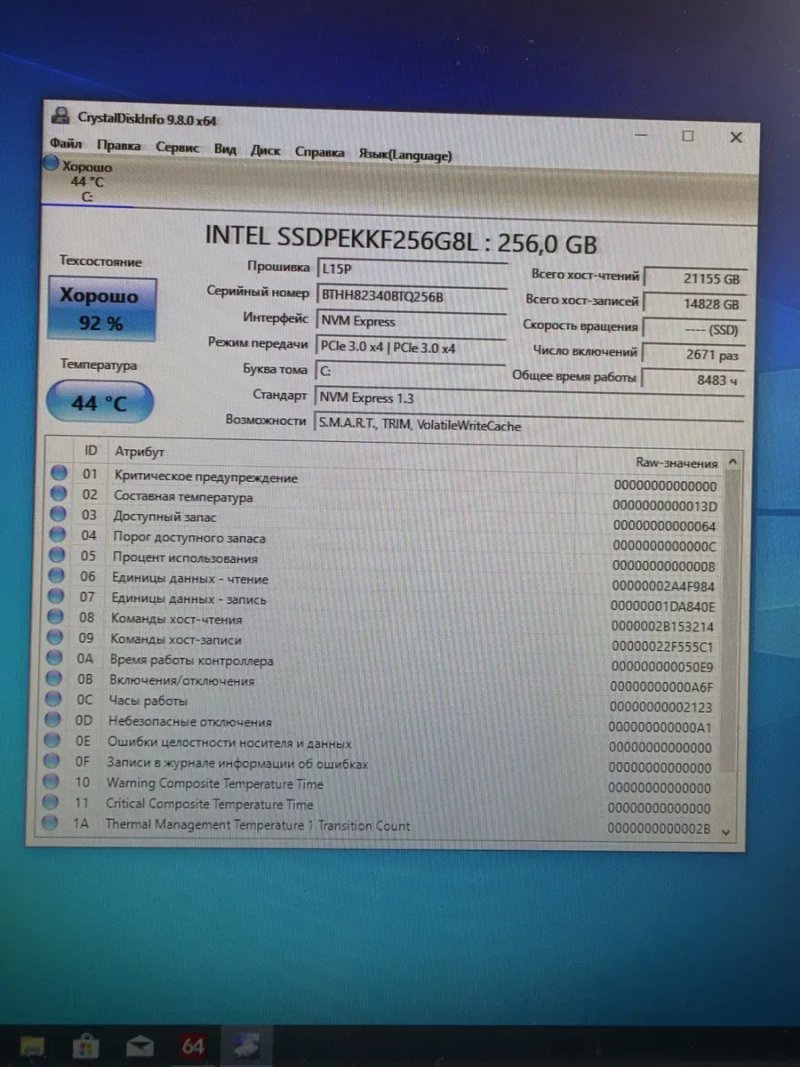800x1067 pixels.
Task: Click the Возможности field S.M.A.R.T., TRIM
Action: 528,425
